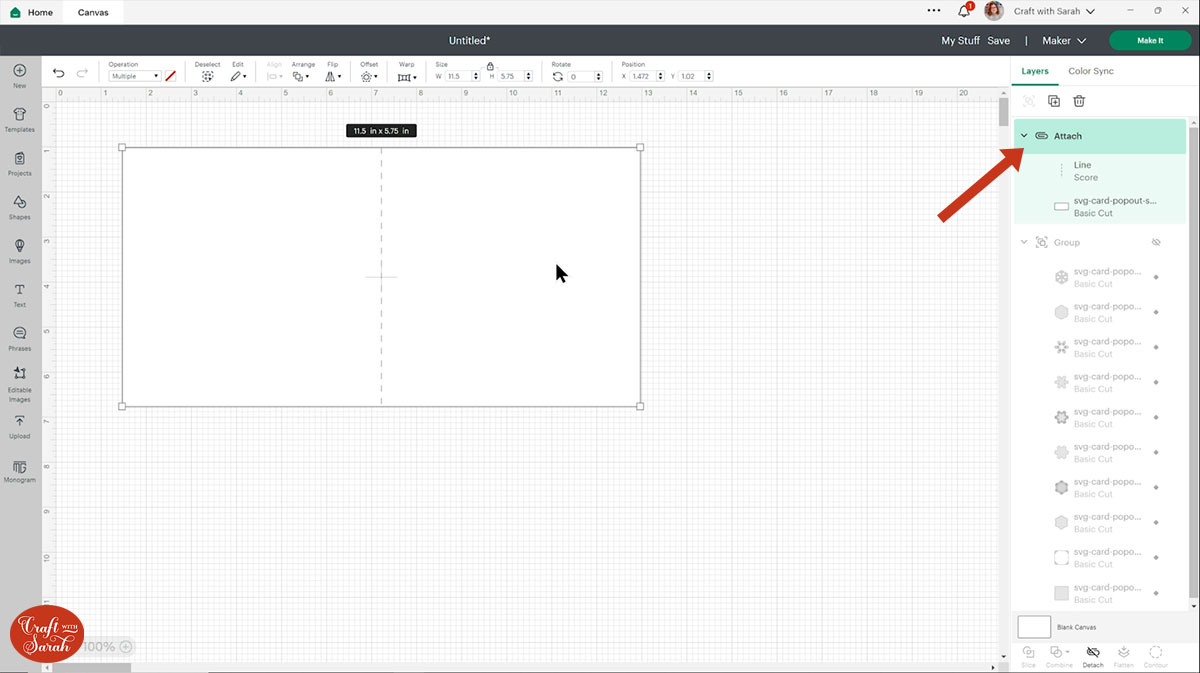Screen dimensions: 1200x673
Task: Click the Rotate stepper arrows
Action: (599, 76)
